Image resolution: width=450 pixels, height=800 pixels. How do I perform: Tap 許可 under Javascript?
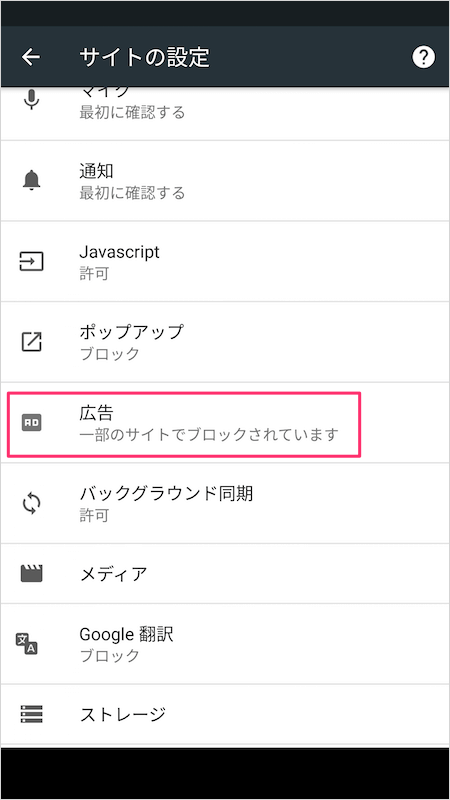tap(94, 274)
